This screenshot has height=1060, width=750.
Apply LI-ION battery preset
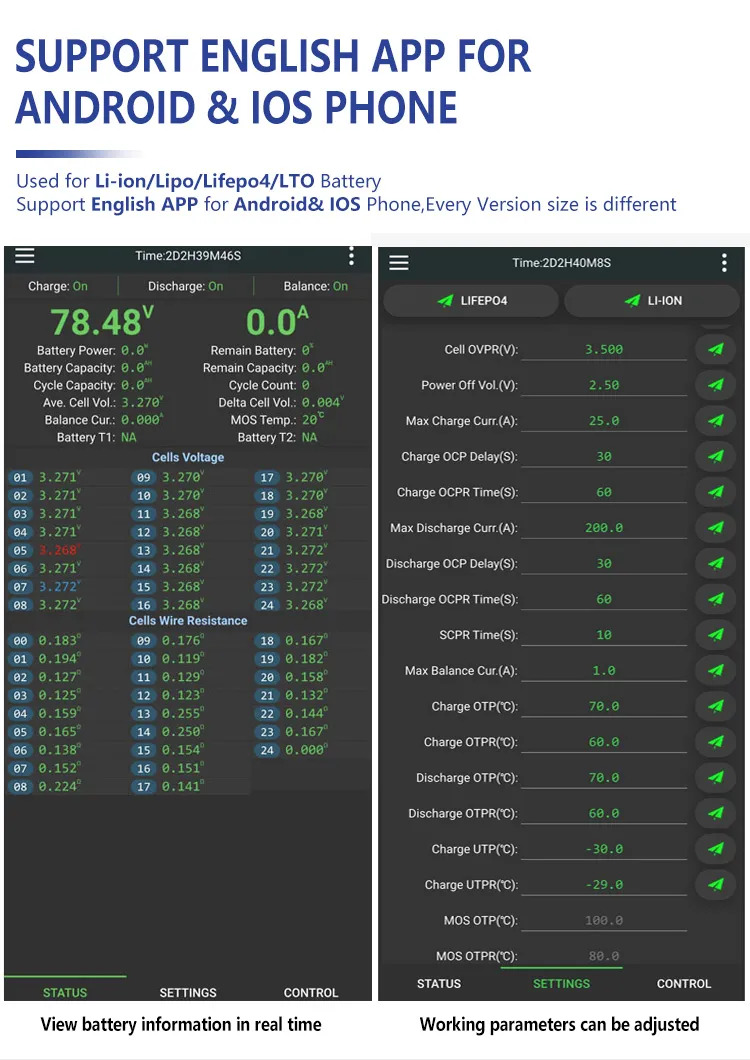pos(652,301)
